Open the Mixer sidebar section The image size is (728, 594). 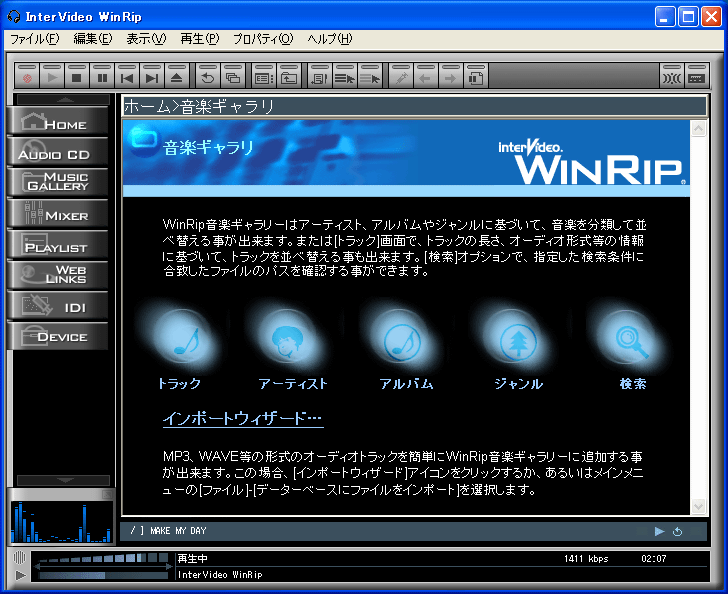pos(58,214)
